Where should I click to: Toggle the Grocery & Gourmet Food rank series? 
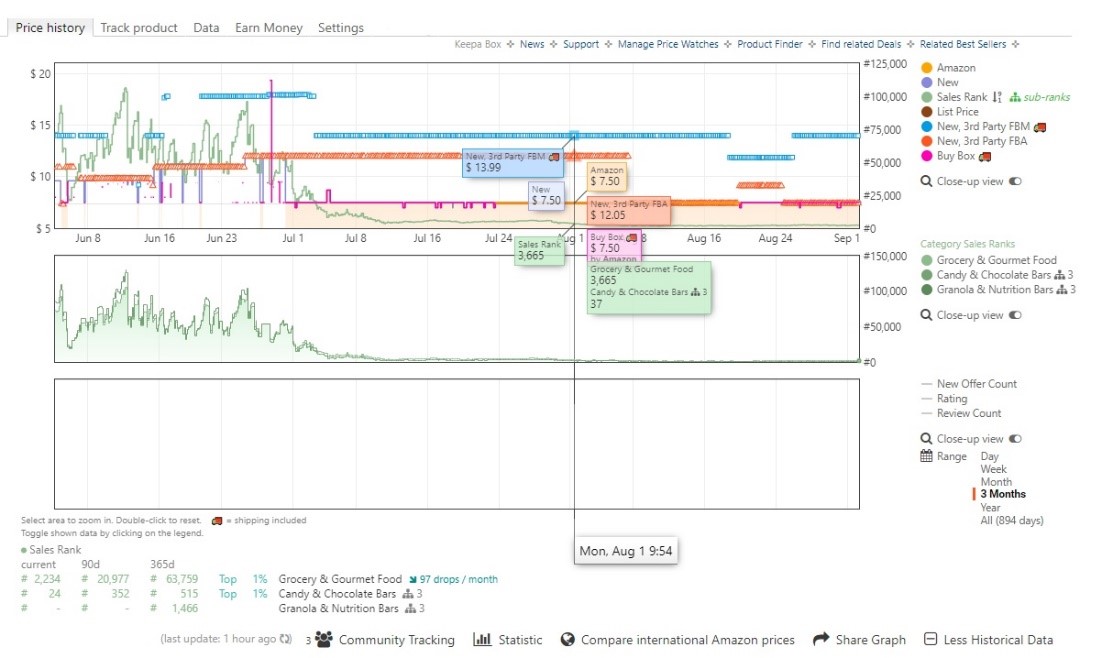click(x=997, y=260)
